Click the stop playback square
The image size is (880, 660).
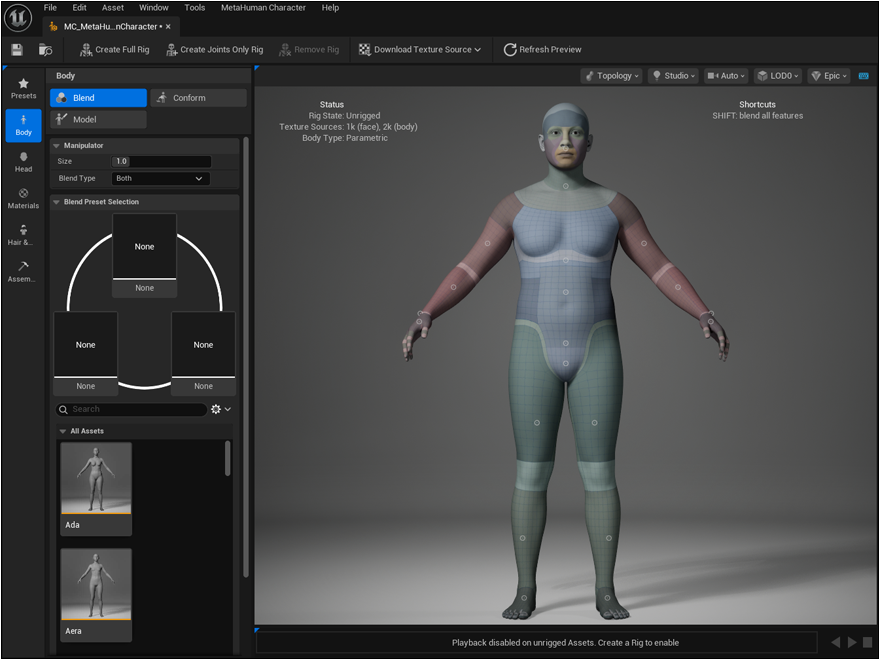tap(868, 642)
